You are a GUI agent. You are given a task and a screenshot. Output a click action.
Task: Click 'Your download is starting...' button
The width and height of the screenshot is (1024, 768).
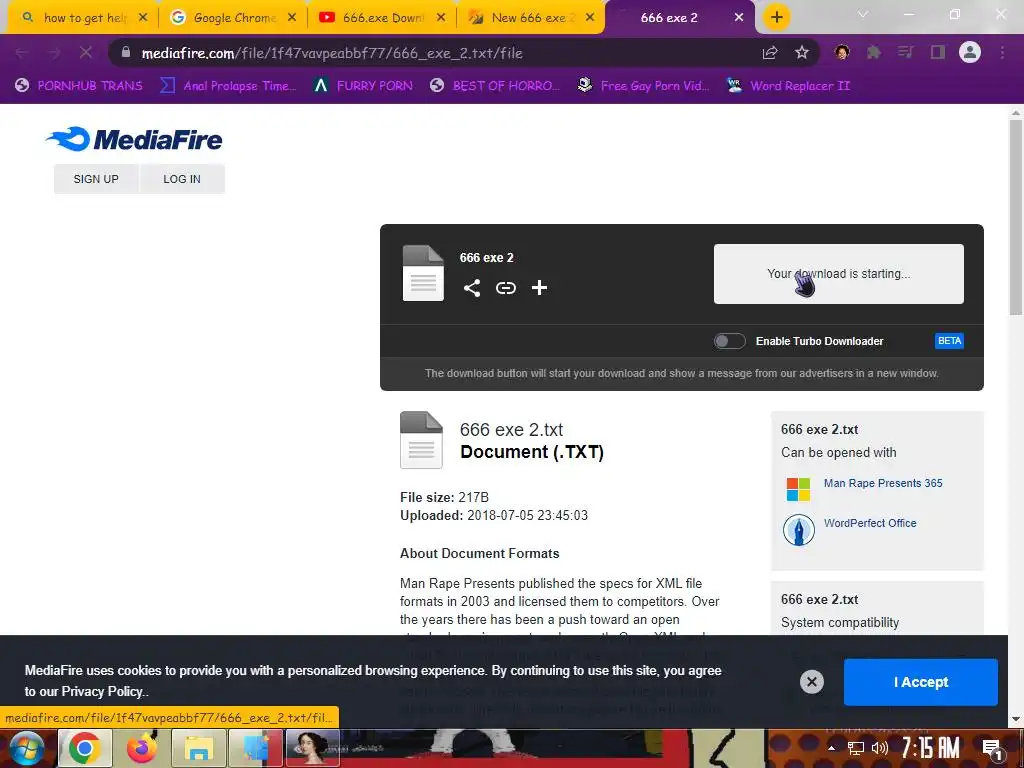[x=839, y=274]
